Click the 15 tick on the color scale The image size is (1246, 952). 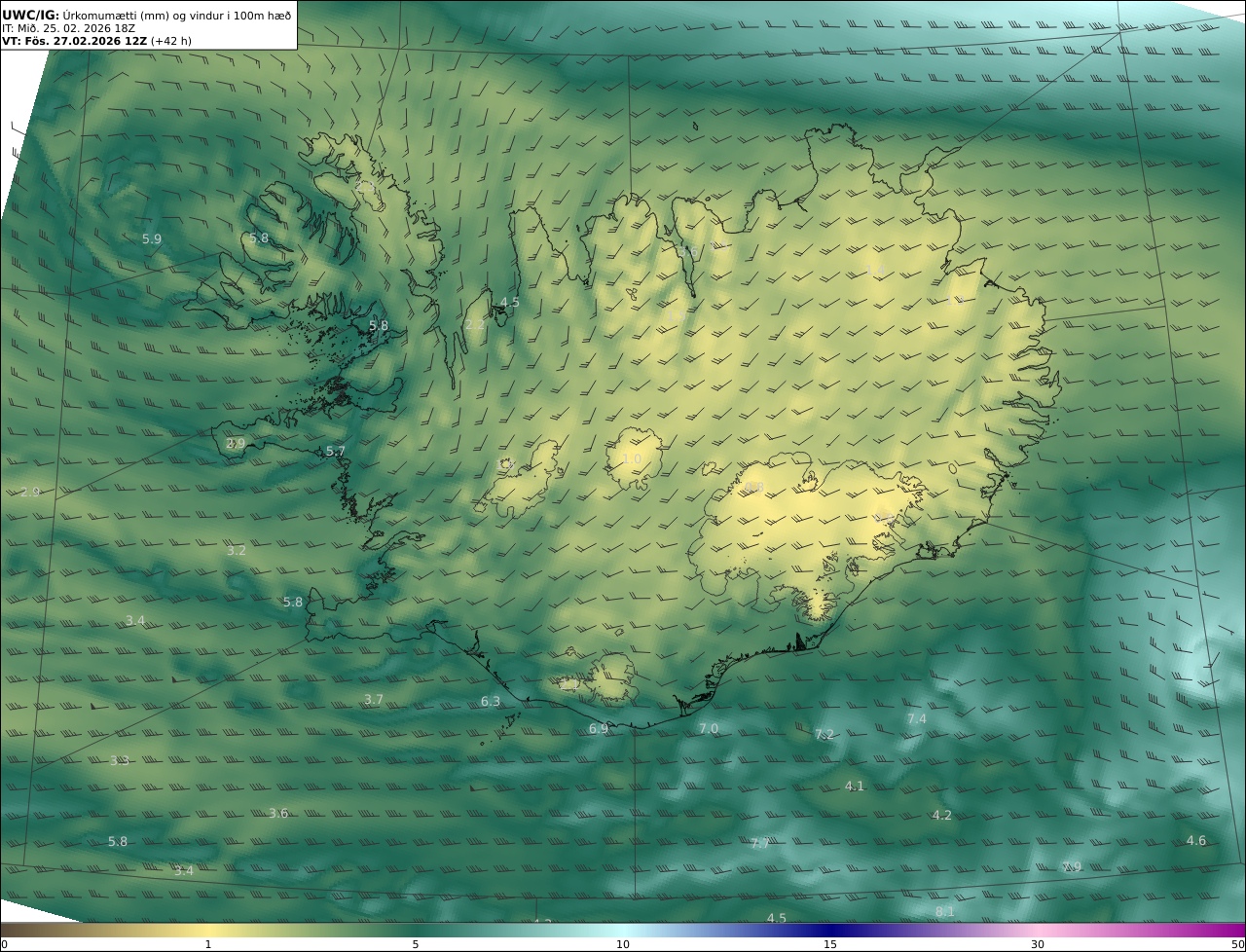pos(830,944)
